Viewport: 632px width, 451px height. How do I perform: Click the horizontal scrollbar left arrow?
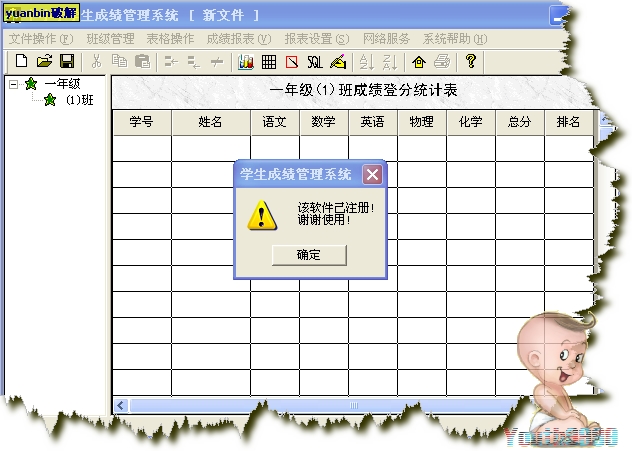click(x=122, y=405)
